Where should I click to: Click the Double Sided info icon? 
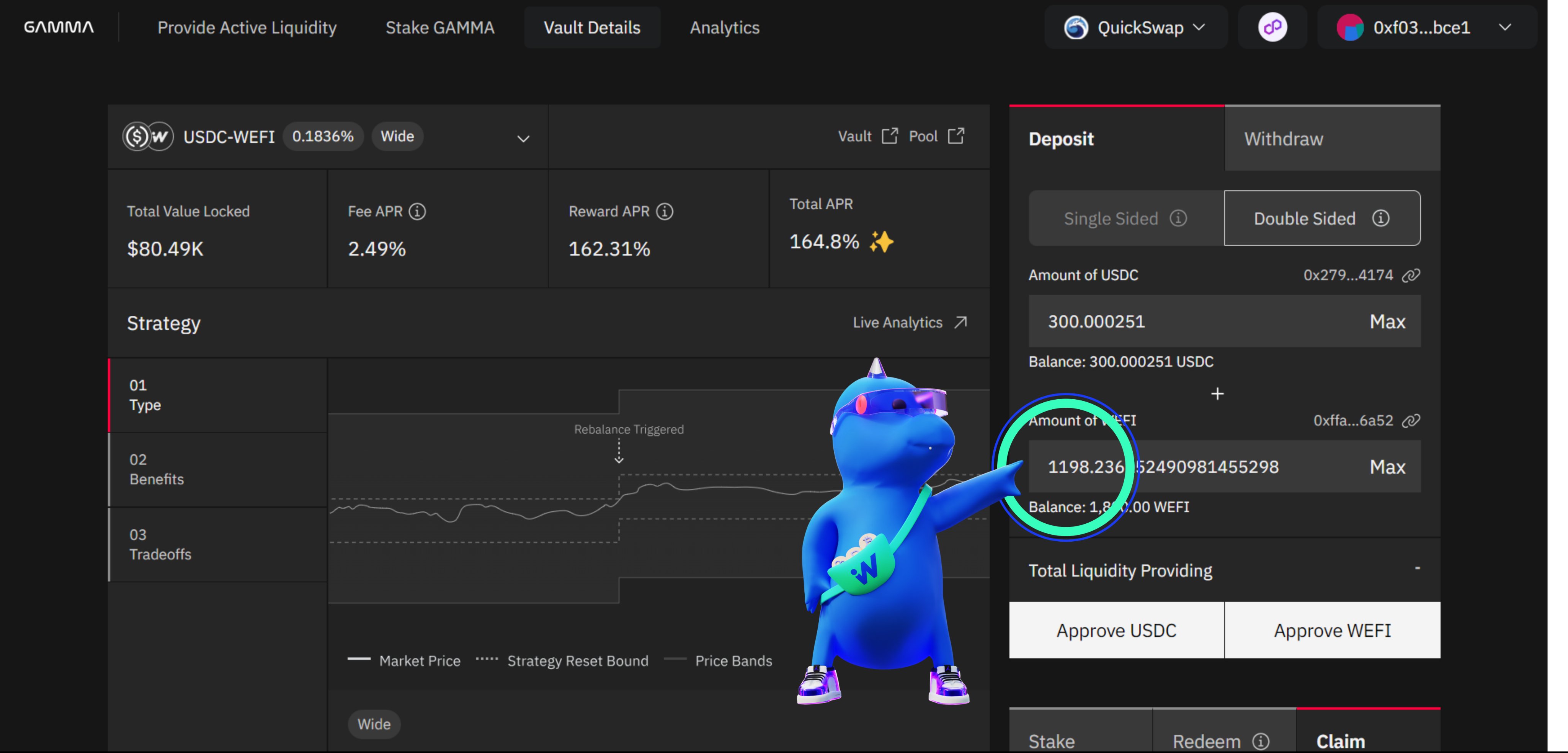pos(1380,218)
